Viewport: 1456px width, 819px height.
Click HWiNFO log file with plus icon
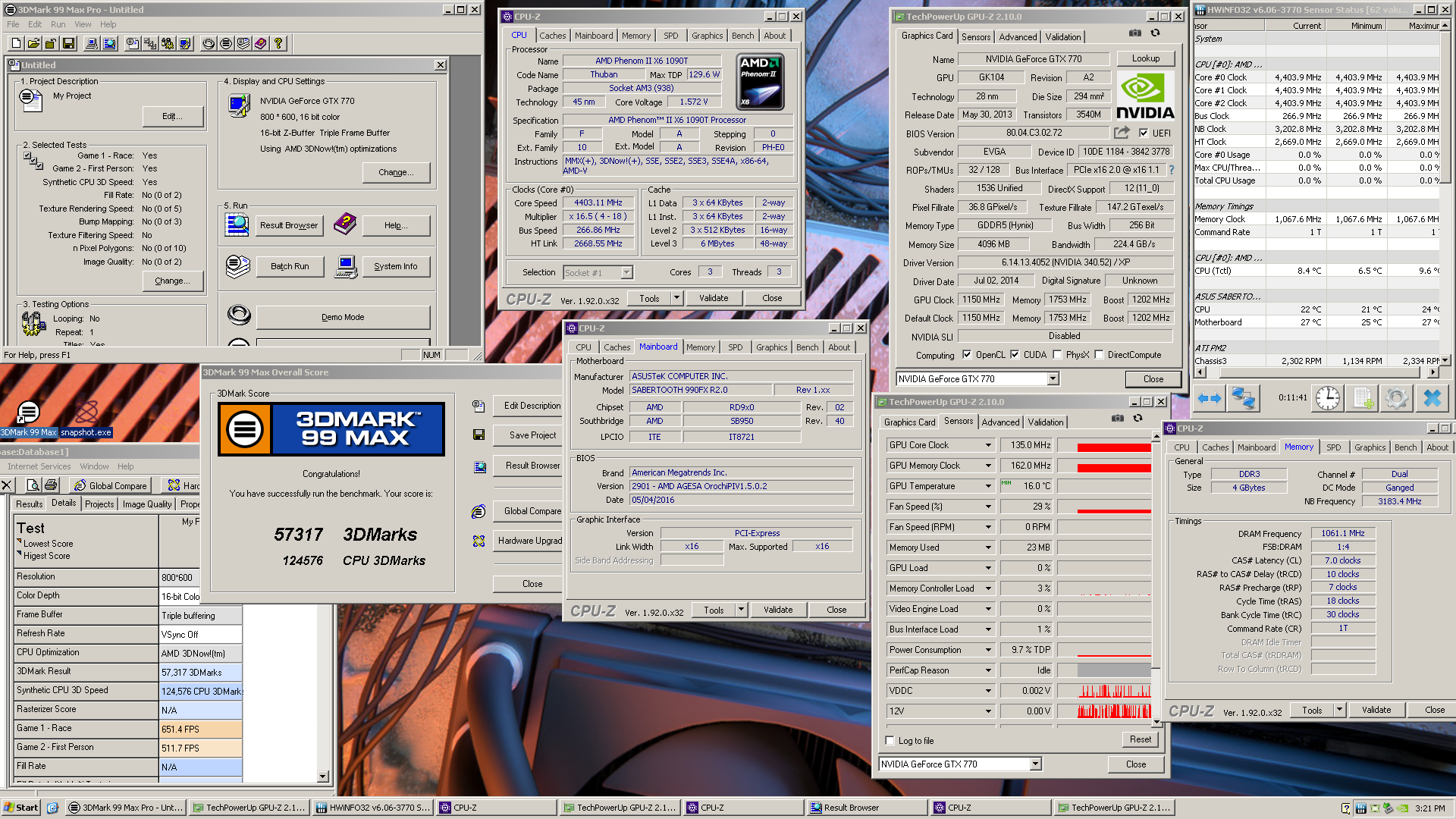pos(1363,398)
